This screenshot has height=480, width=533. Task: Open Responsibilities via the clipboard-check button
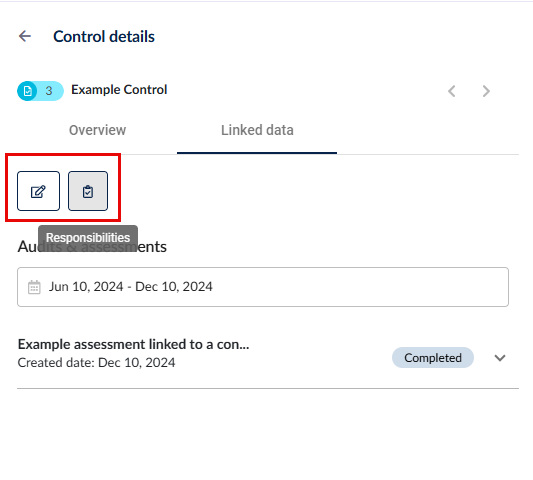(x=88, y=191)
